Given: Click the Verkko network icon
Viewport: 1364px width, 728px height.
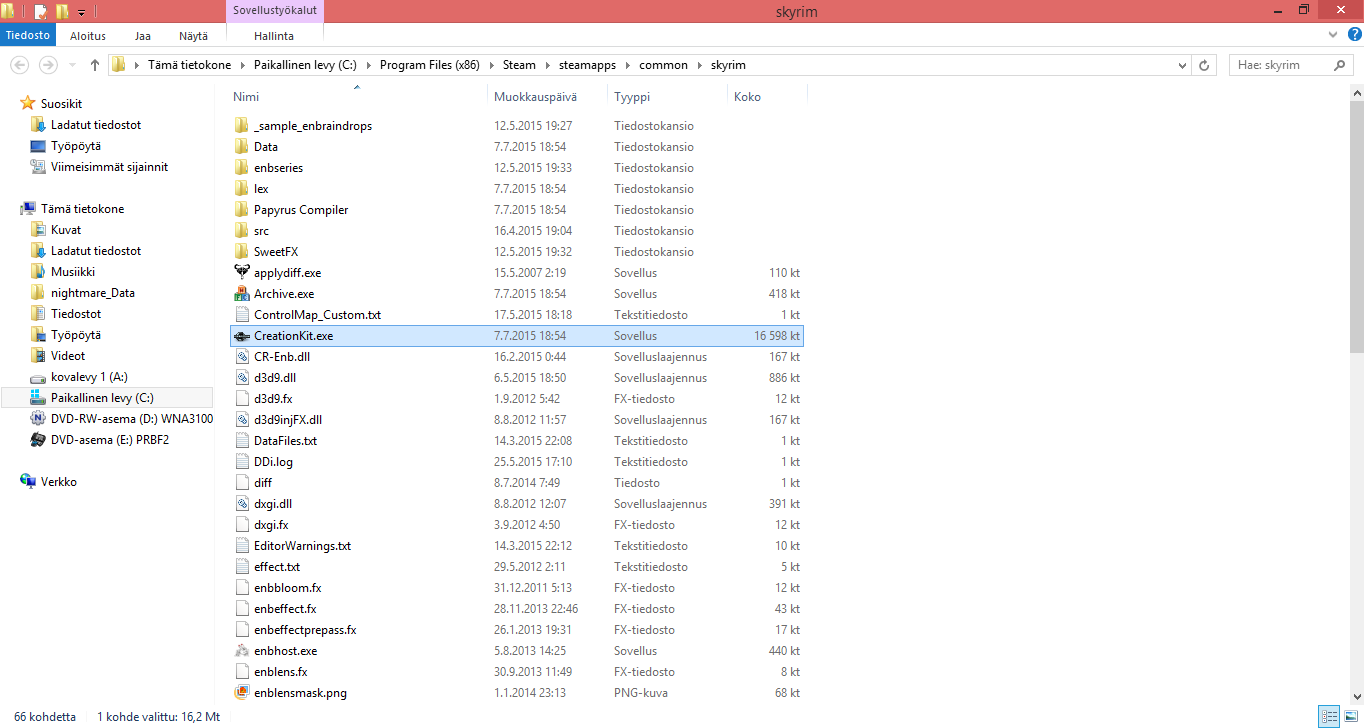Looking at the screenshot, I should coord(28,482).
